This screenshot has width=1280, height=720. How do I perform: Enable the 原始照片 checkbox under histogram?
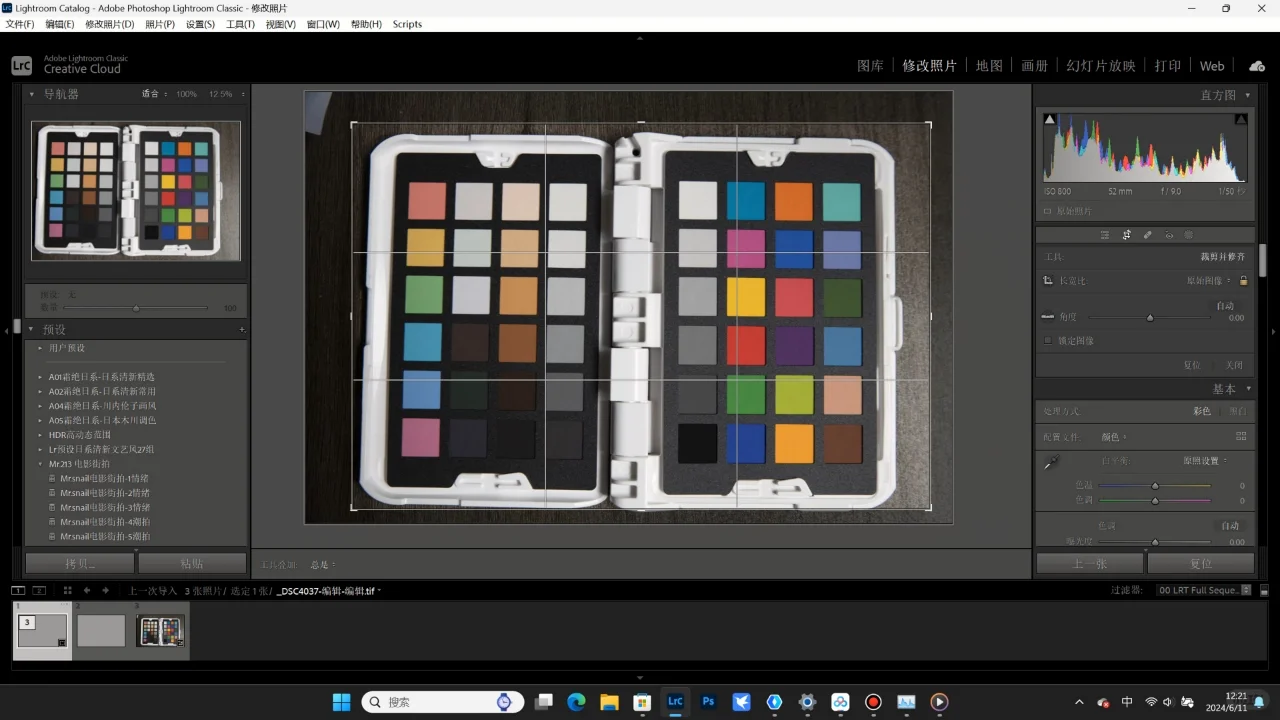pyautogui.click(x=1048, y=212)
